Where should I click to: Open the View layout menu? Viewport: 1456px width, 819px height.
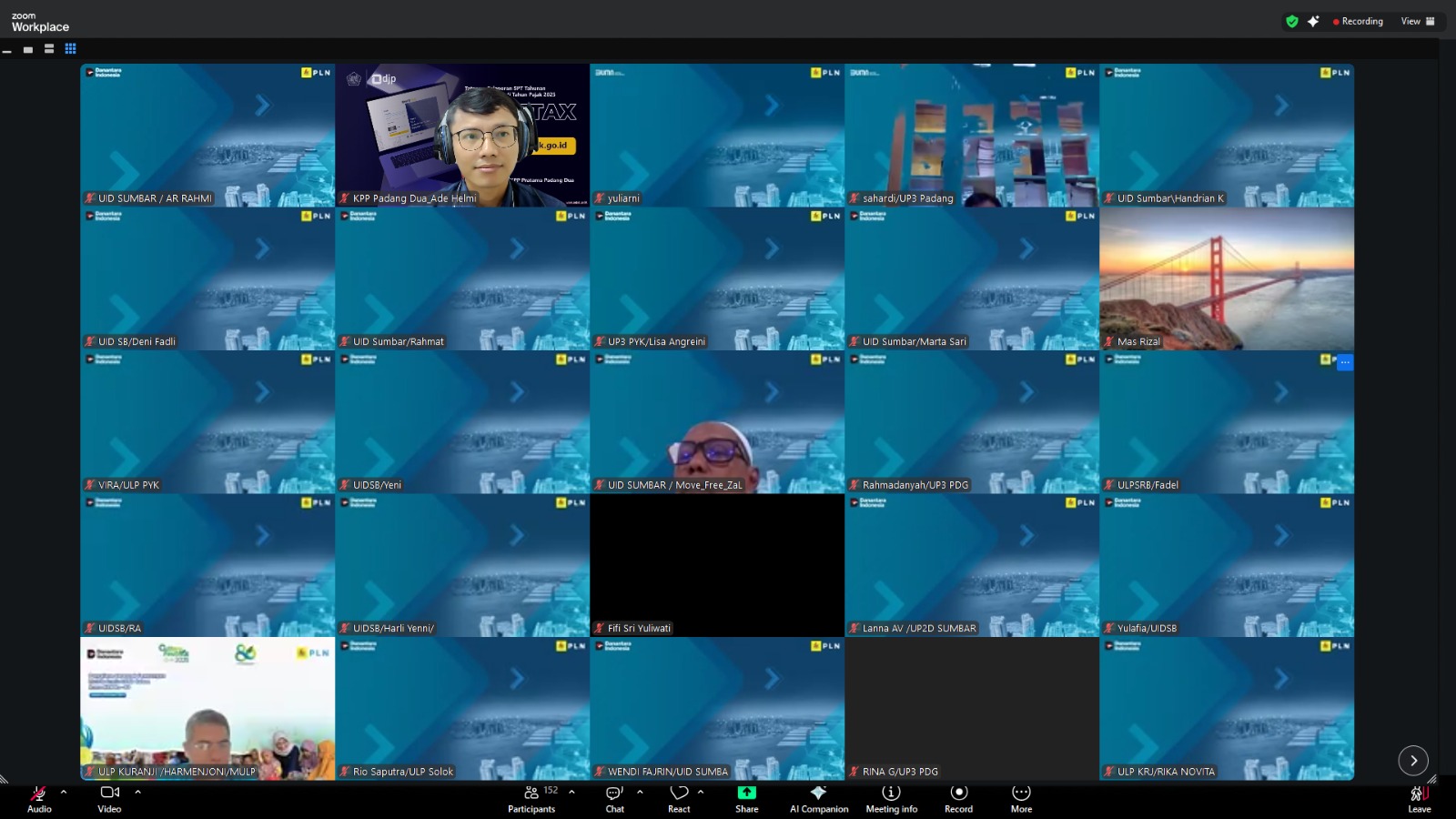[x=1417, y=21]
